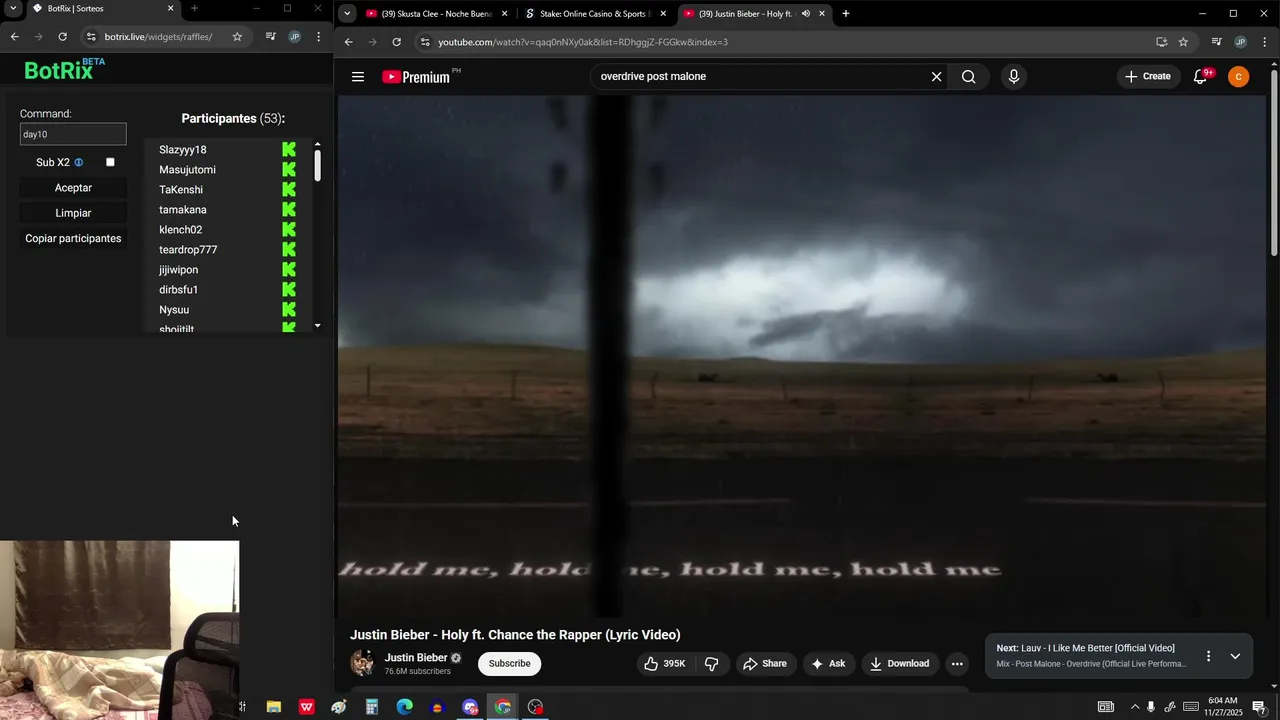Open a new tab in the YouTube window
The image size is (1280, 720).
point(846,14)
